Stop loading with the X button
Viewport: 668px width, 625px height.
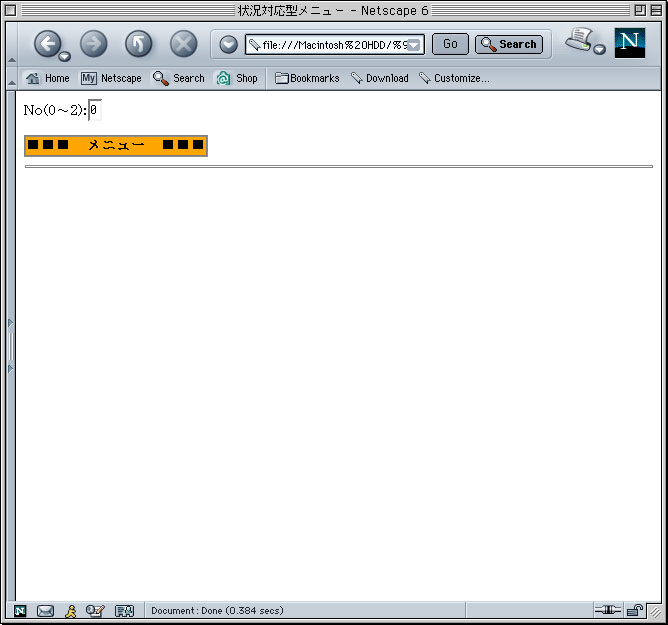184,43
